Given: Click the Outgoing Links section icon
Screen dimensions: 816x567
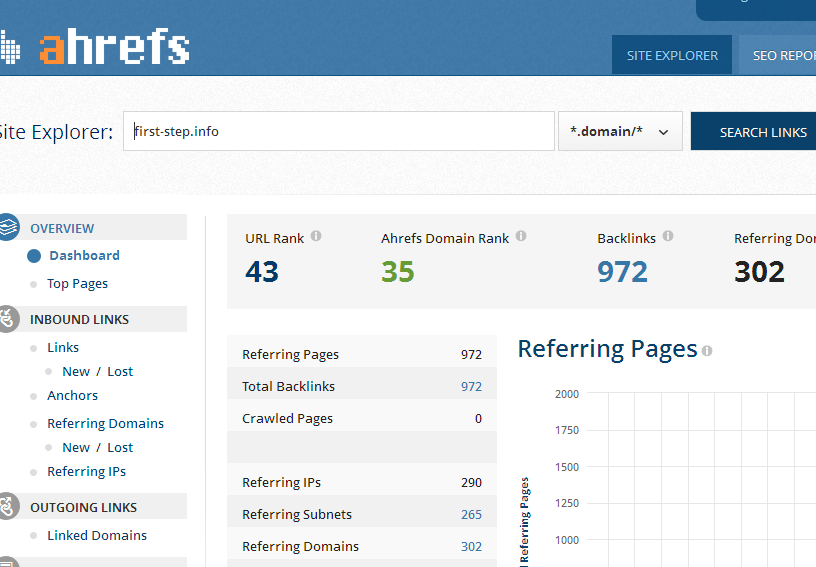Looking at the screenshot, I should click(x=7, y=506).
